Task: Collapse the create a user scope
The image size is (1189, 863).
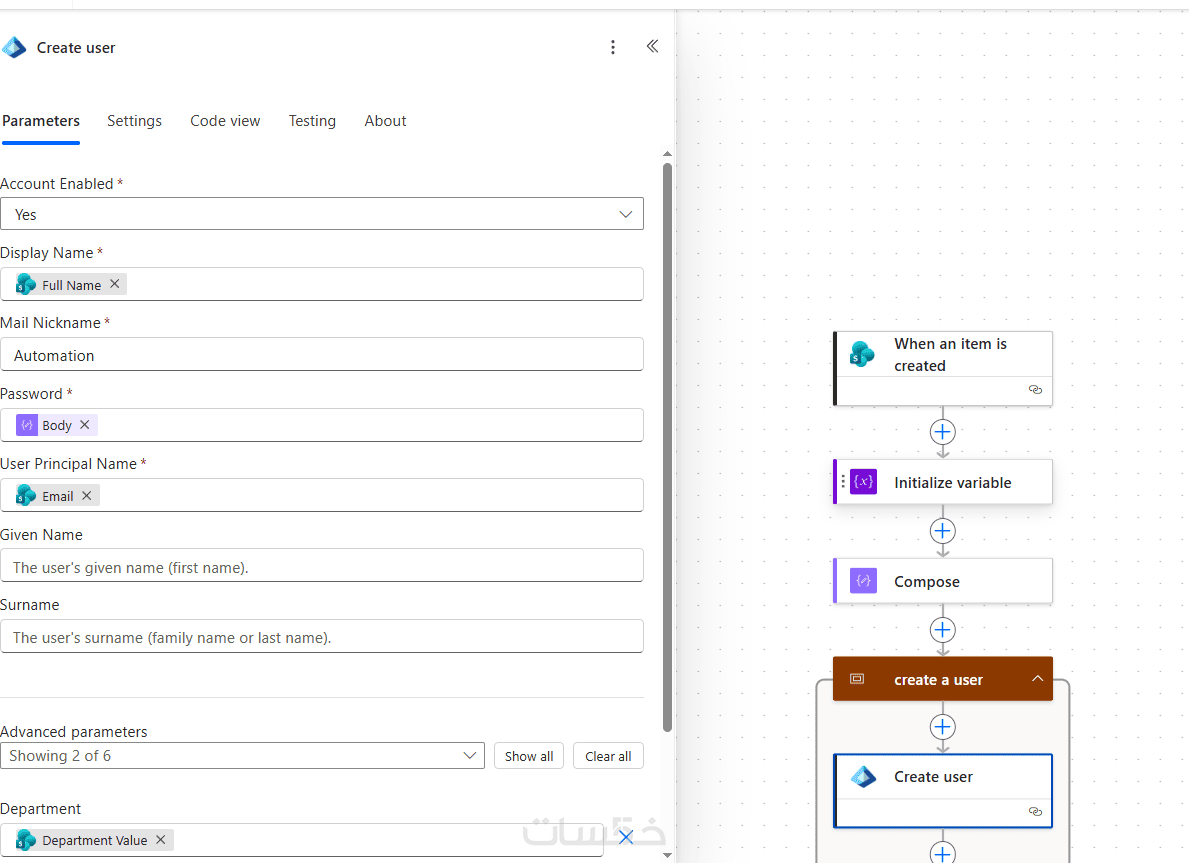Action: pyautogui.click(x=1037, y=679)
